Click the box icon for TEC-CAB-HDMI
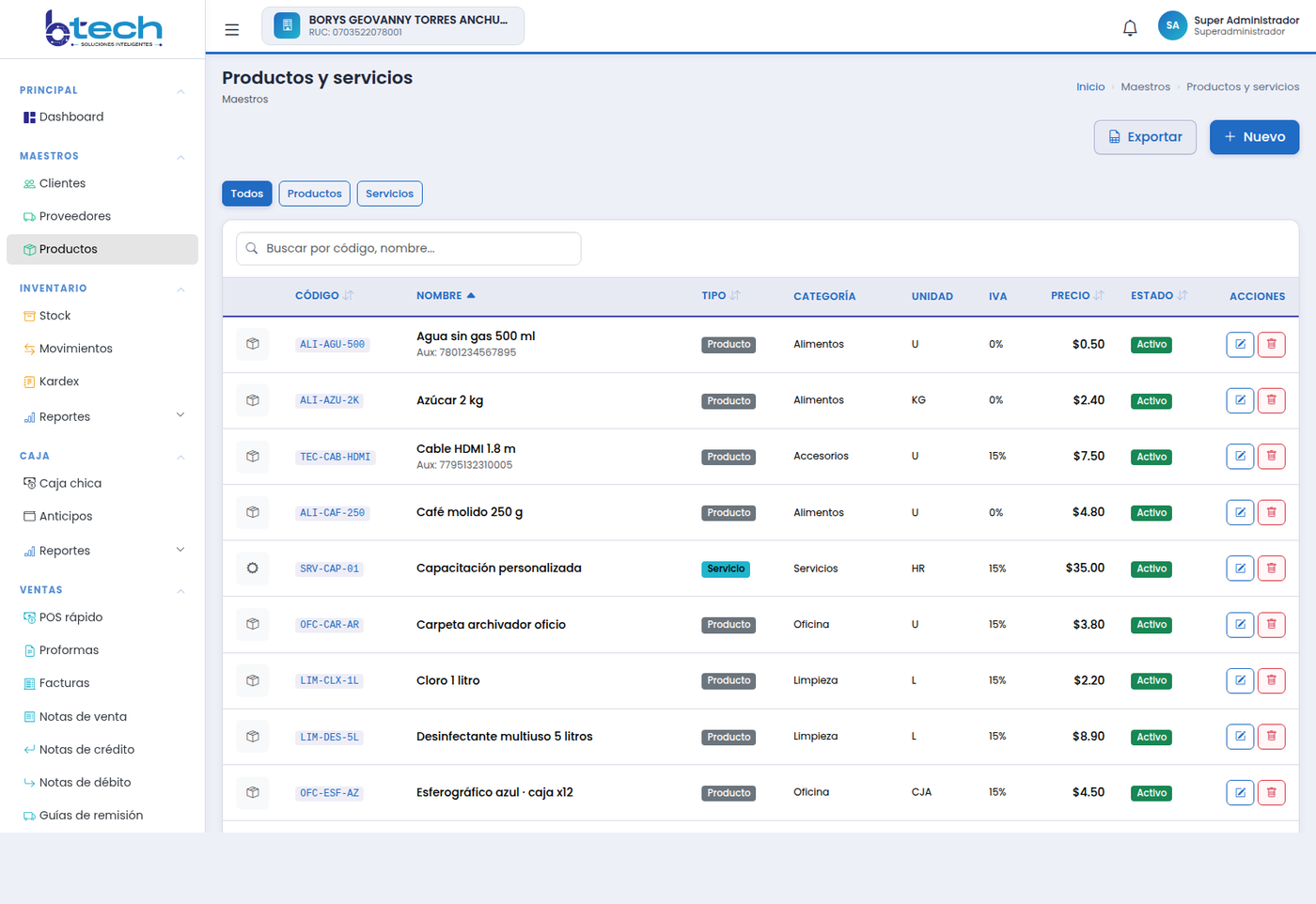The image size is (1316, 904). (253, 456)
